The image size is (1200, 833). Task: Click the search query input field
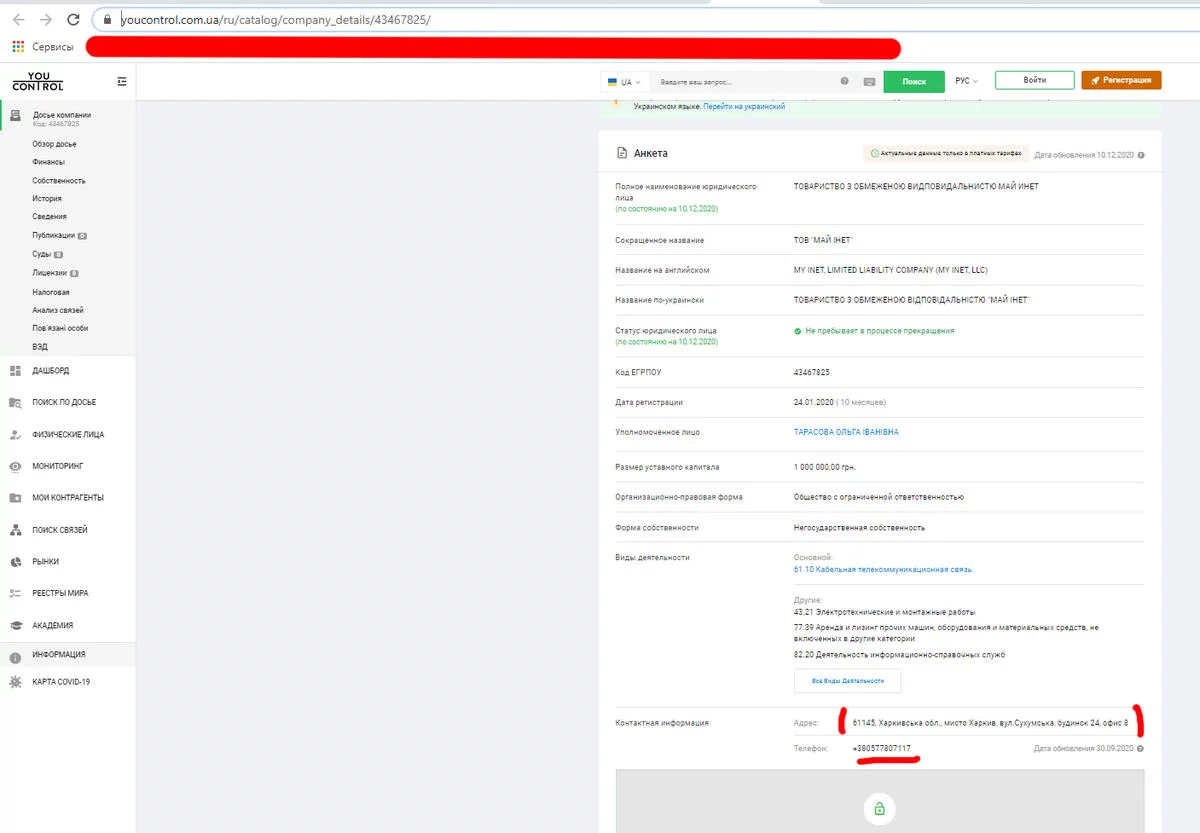click(745, 82)
